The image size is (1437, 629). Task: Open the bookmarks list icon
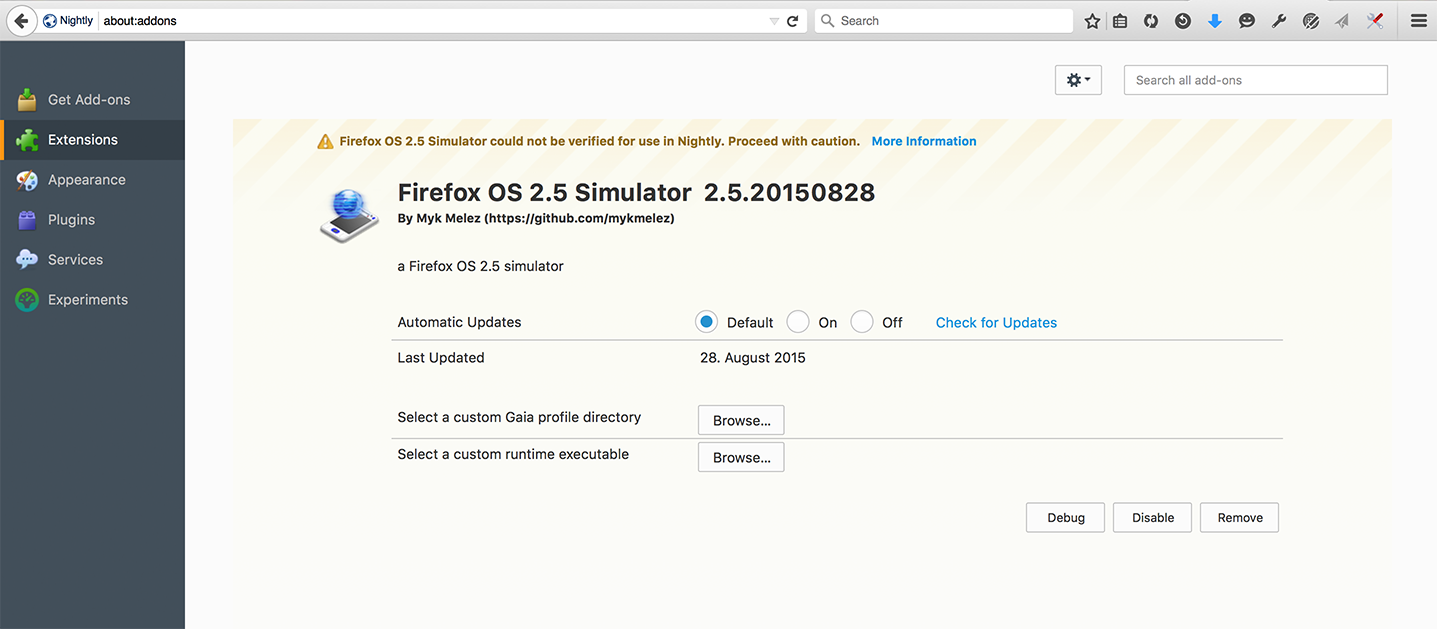(1120, 21)
